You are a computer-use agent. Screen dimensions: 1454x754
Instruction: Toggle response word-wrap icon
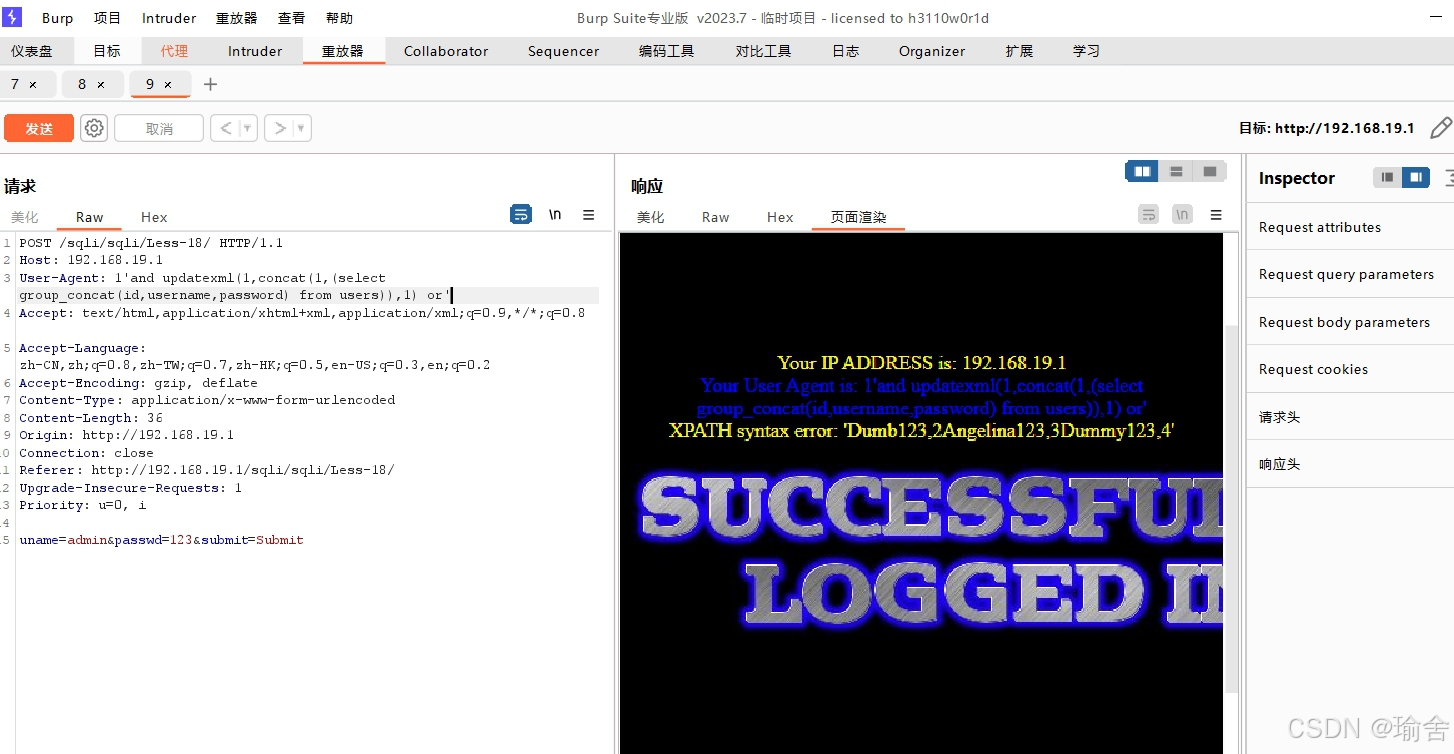pyautogui.click(x=1149, y=215)
